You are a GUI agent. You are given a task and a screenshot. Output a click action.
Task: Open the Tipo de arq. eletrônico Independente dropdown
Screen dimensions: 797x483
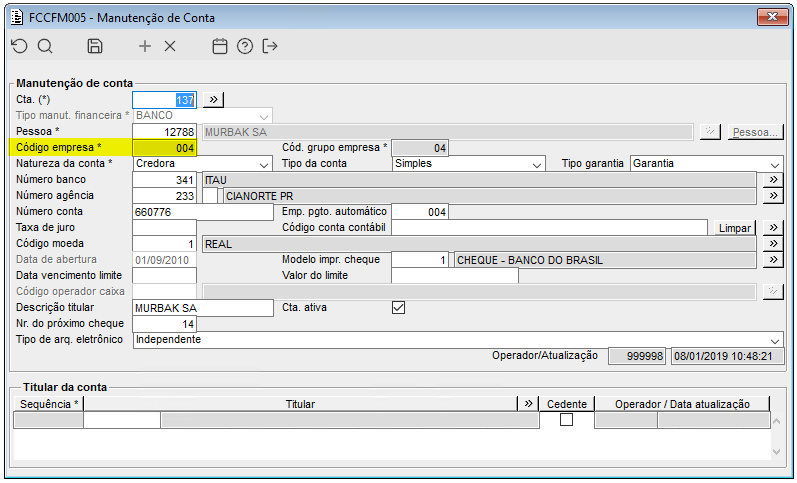[458, 340]
